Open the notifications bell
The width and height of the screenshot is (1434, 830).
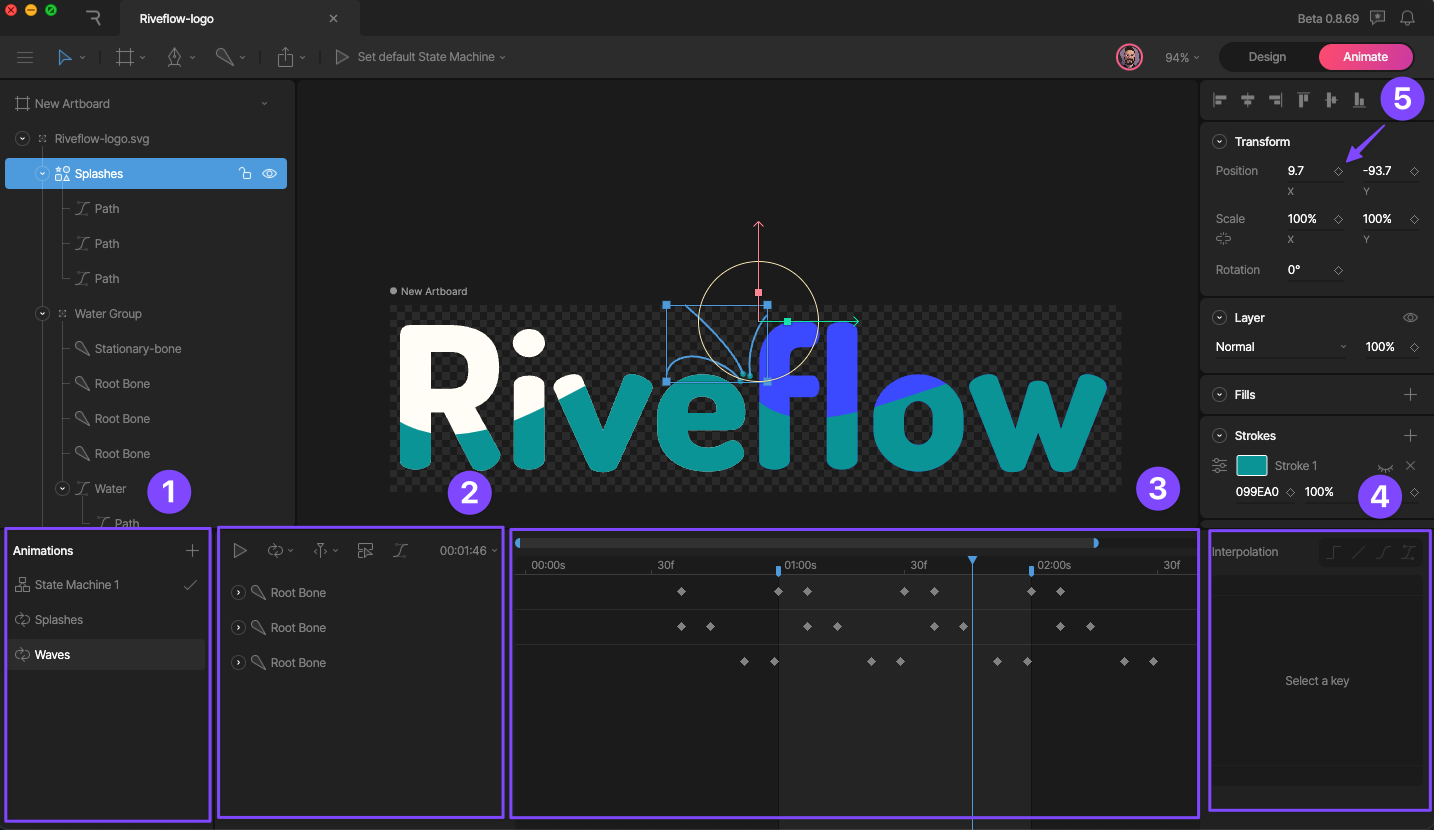pos(1407,18)
